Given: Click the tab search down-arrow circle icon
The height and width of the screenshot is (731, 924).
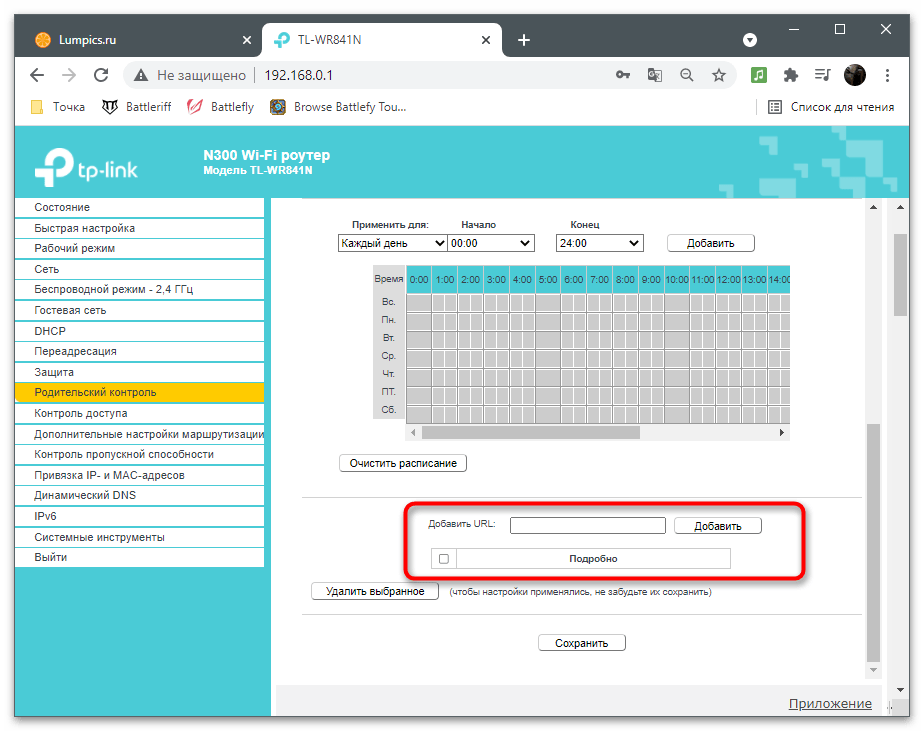Looking at the screenshot, I should coord(750,39).
